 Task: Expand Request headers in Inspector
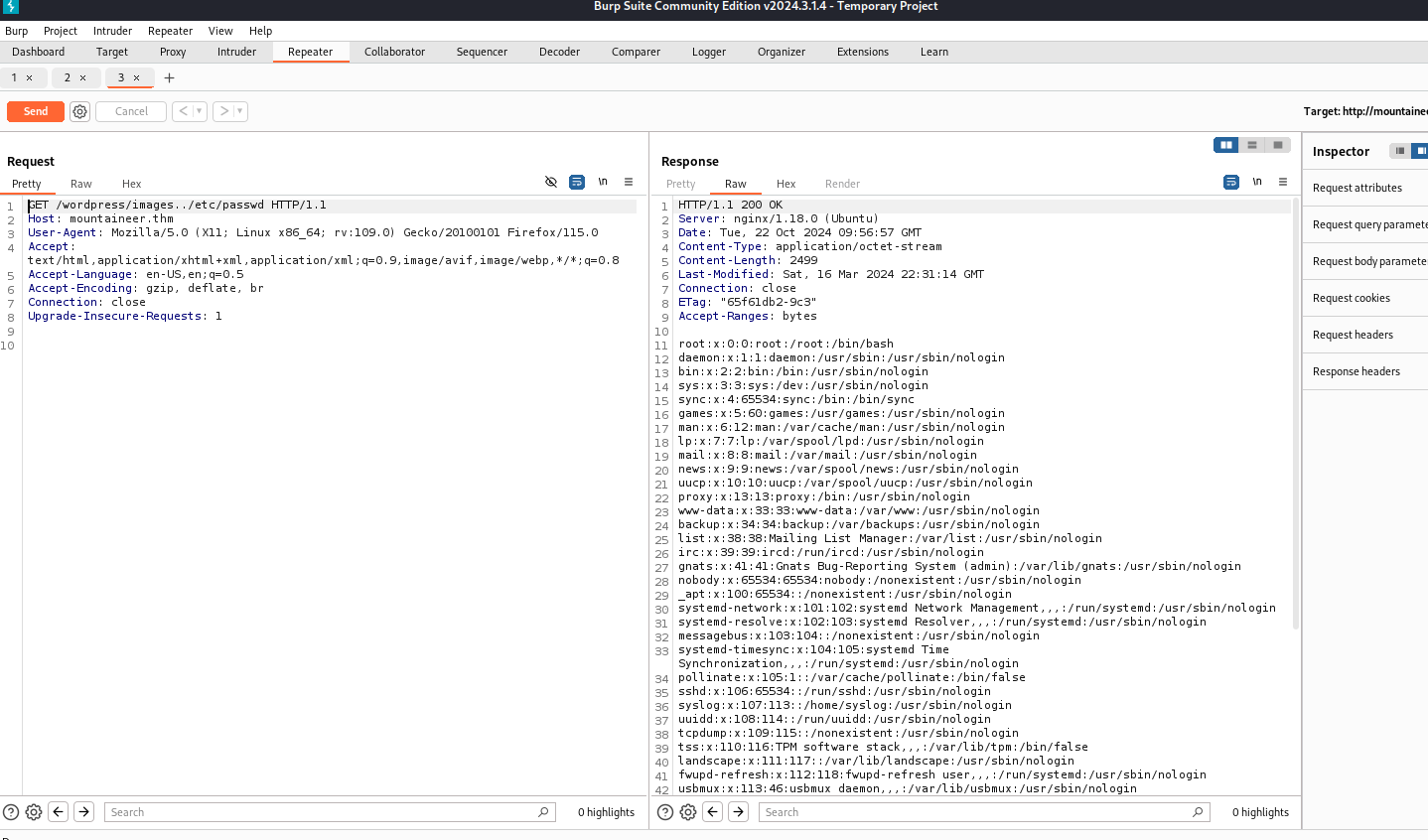pos(1365,335)
